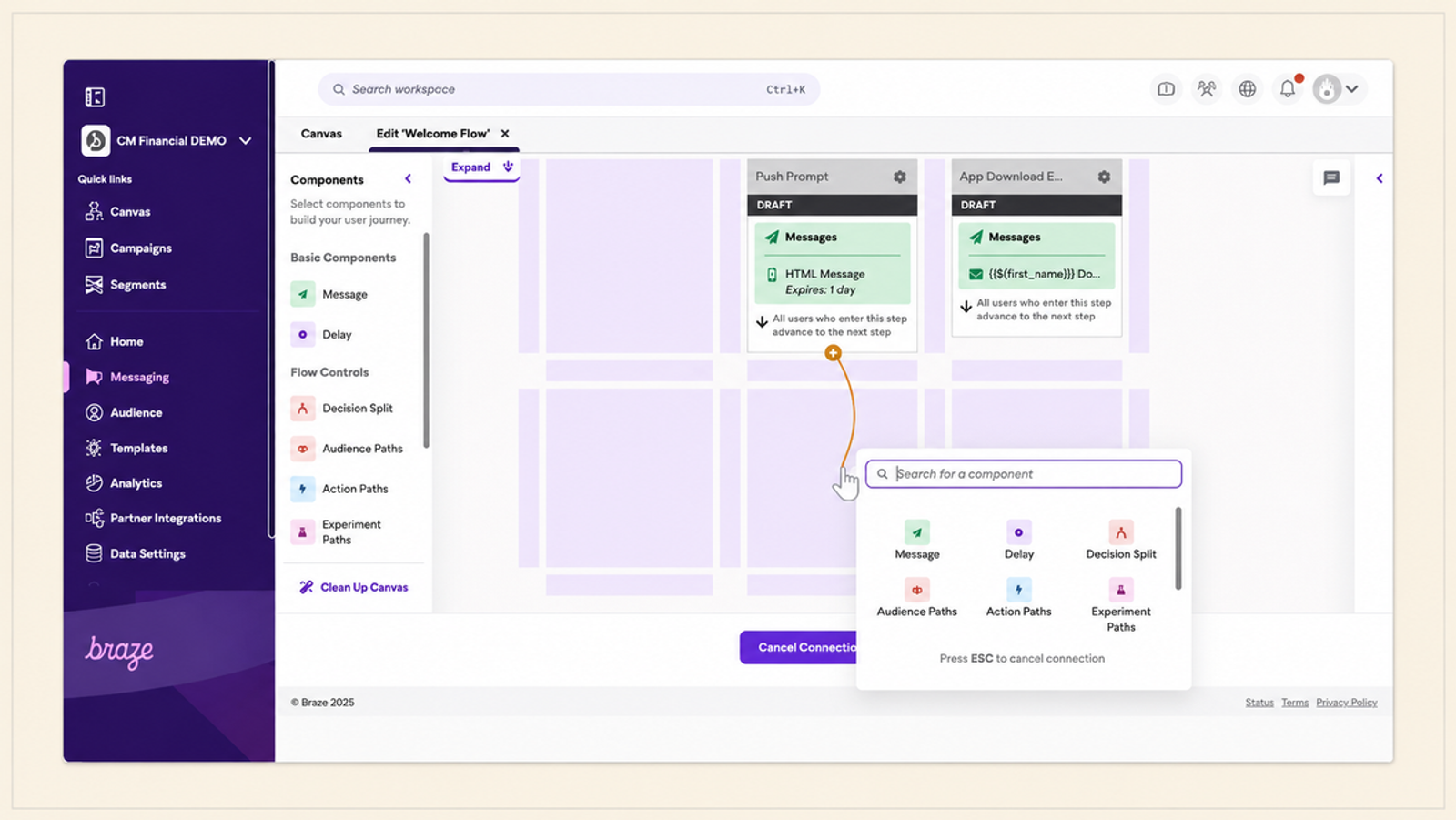Screen dimensions: 1456x820
Task: Open the comments icon on canvas
Action: [1331, 178]
